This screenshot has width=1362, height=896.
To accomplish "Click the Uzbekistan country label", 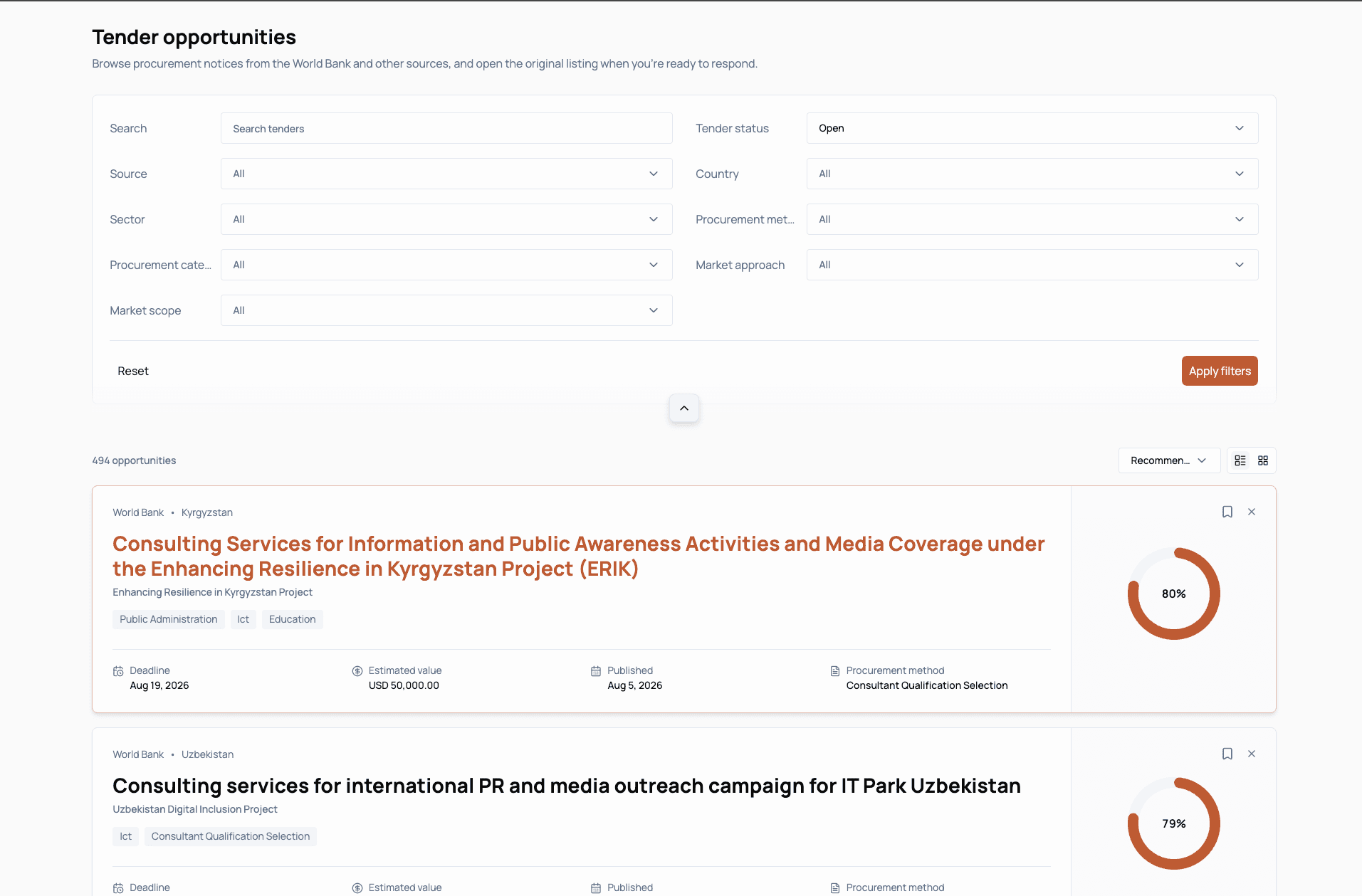I will [207, 754].
